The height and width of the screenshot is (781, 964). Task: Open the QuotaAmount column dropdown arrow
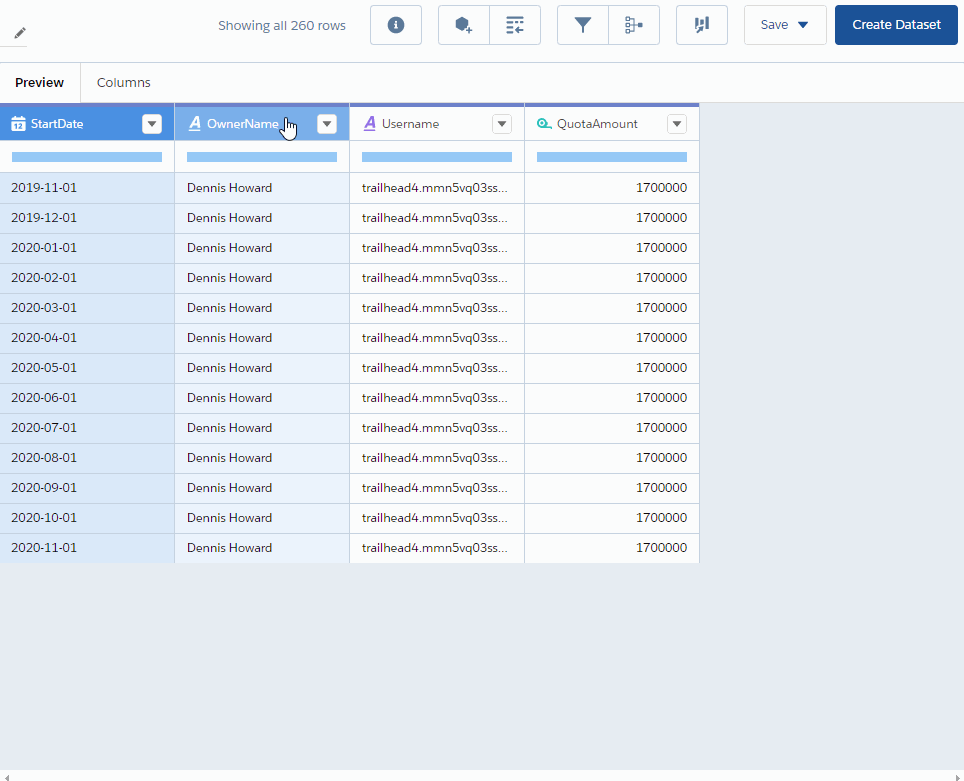pos(677,124)
